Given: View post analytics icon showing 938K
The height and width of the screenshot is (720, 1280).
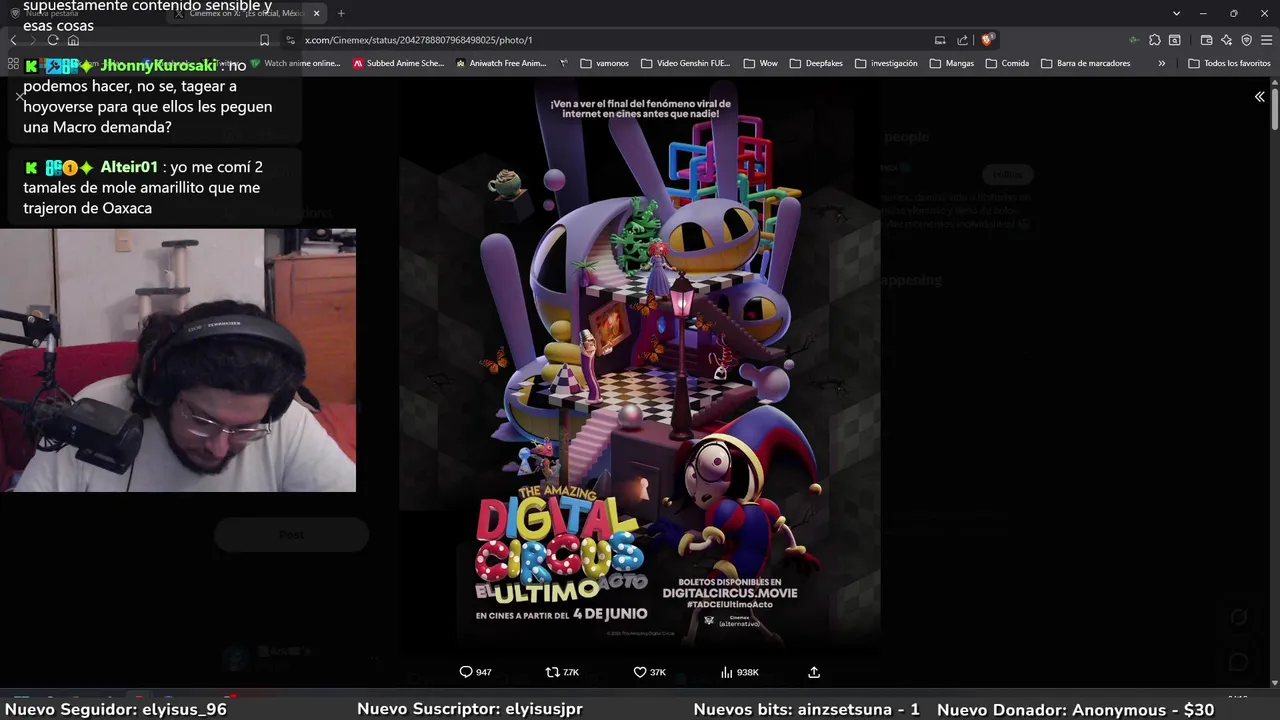Looking at the screenshot, I should (739, 672).
